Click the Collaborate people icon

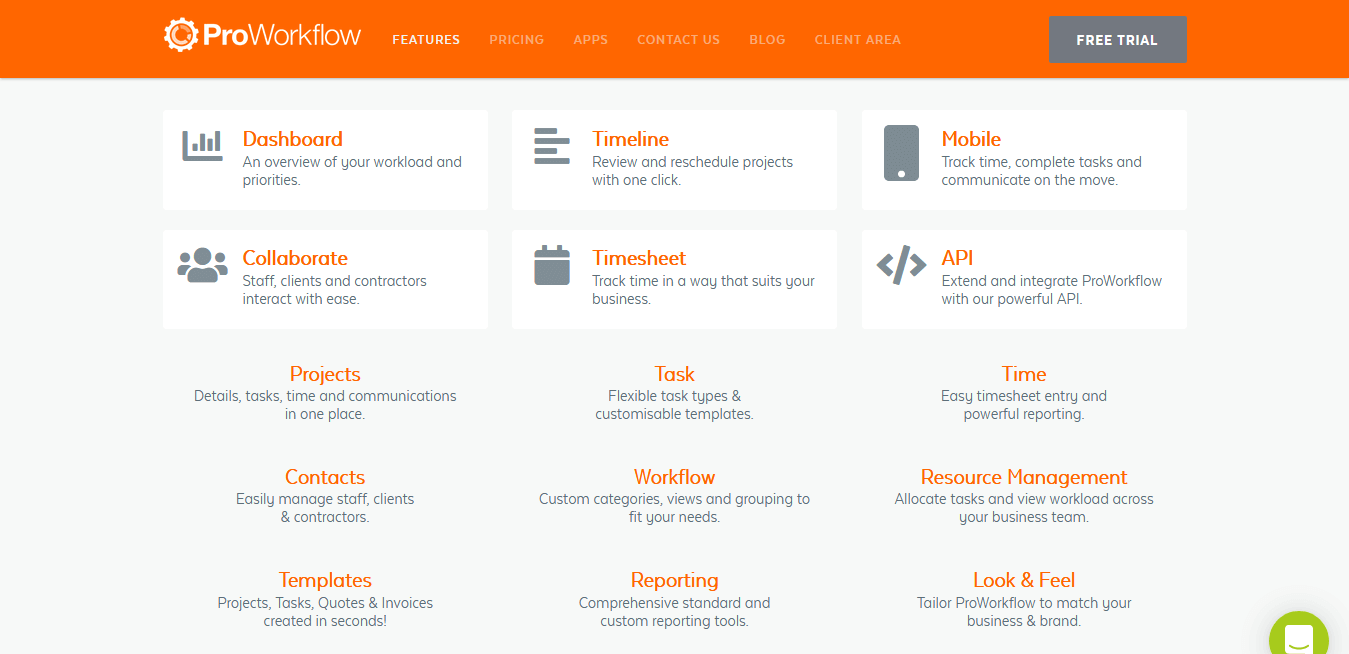click(202, 266)
